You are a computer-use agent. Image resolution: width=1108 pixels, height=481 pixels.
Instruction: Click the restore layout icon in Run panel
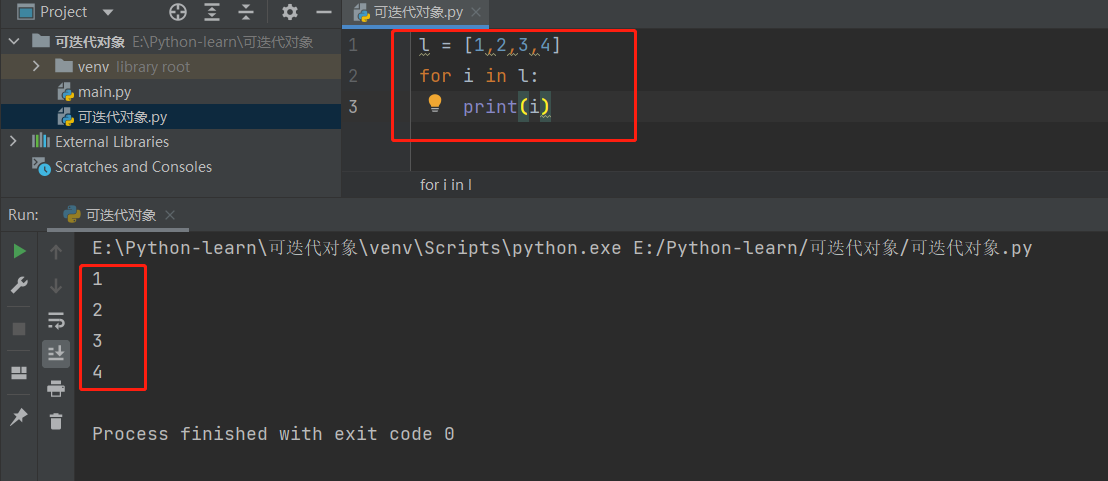coord(19,373)
